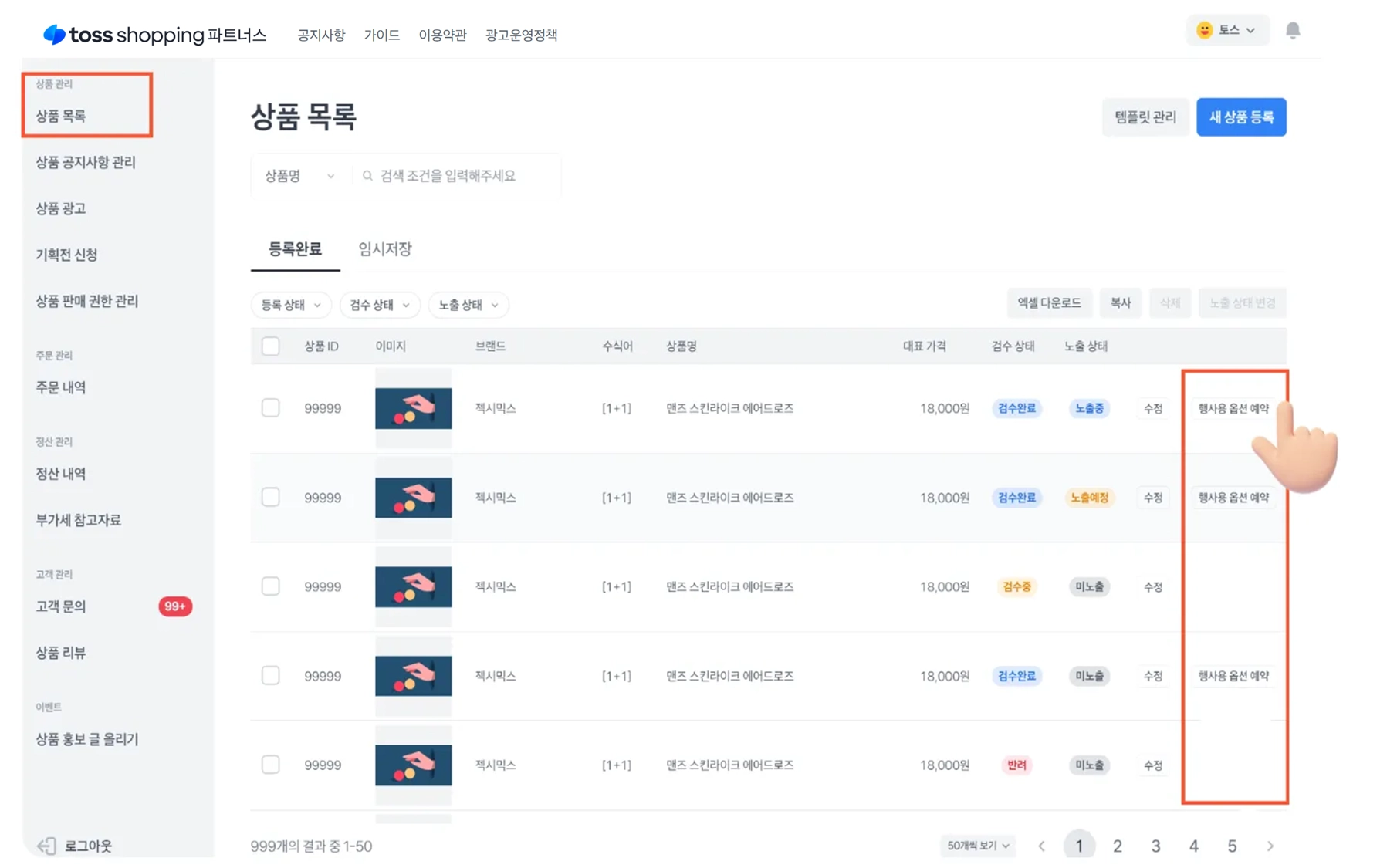The height and width of the screenshot is (868, 1397).
Task: Go to page 5
Action: (x=1232, y=846)
